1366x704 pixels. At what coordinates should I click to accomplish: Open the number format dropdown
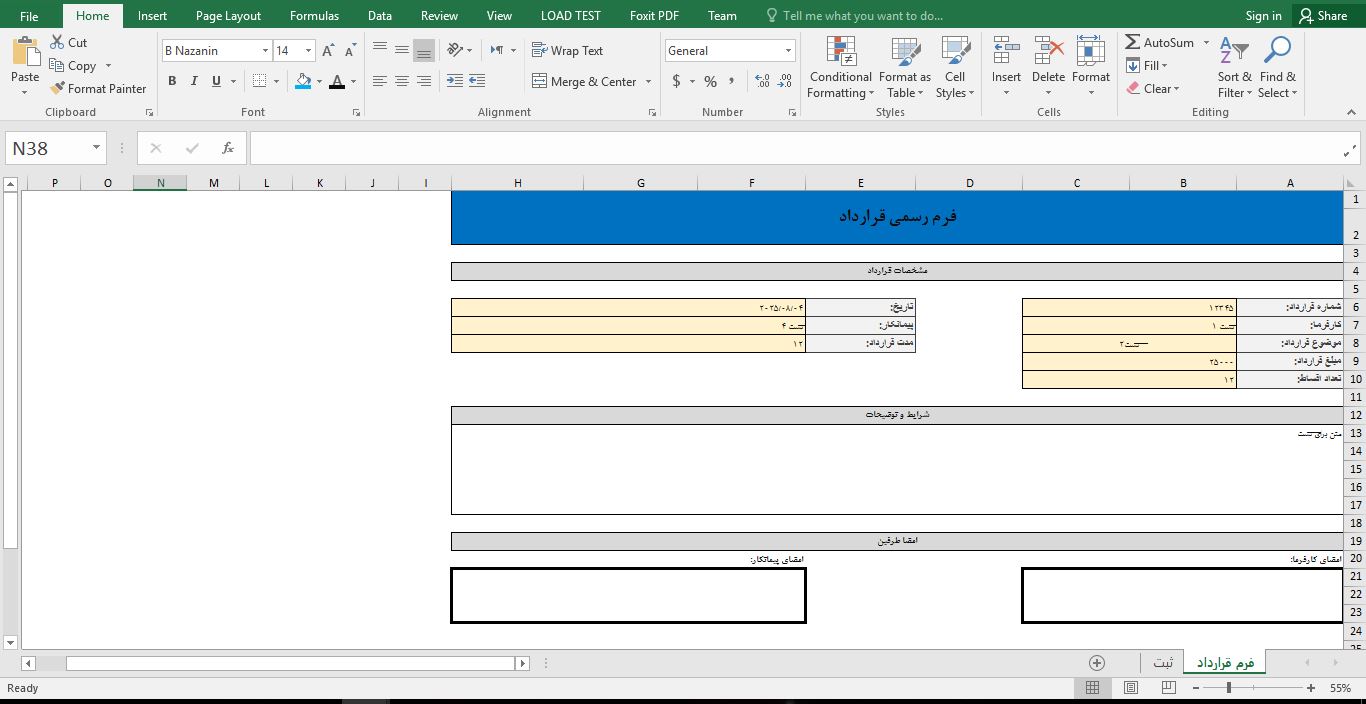pyautogui.click(x=788, y=51)
